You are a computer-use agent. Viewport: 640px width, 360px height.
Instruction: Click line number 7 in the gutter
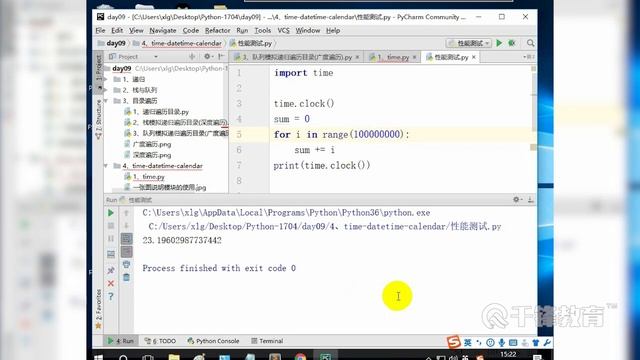coord(239,165)
